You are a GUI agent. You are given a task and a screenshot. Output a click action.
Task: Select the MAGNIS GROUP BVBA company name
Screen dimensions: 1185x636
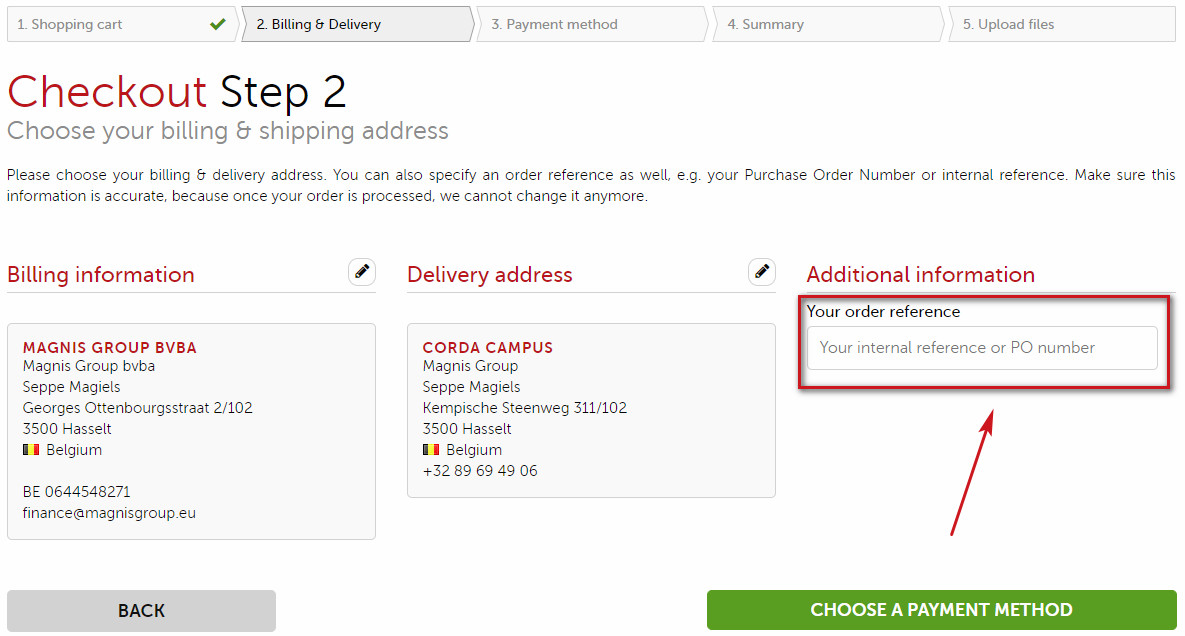[x=110, y=347]
